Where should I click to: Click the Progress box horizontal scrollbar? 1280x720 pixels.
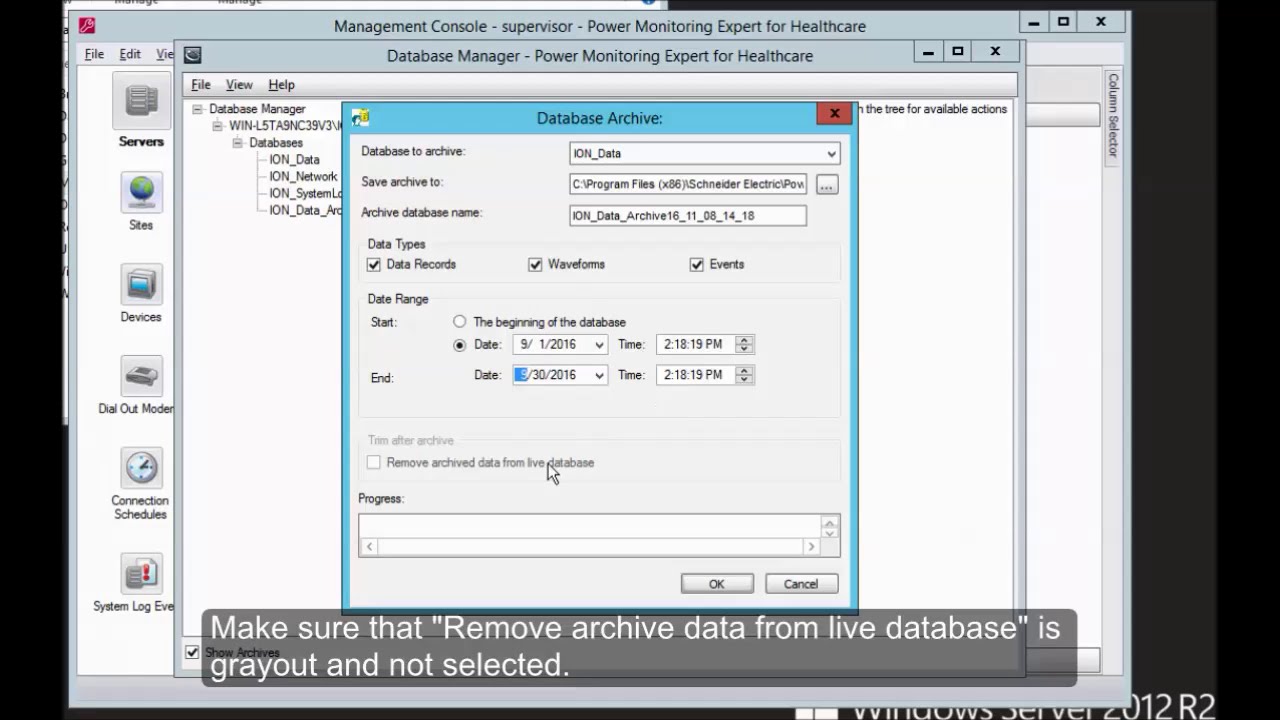point(590,547)
